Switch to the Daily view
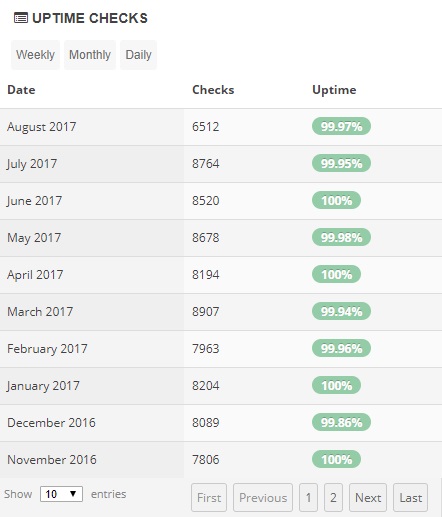This screenshot has height=517, width=442. tap(138, 55)
